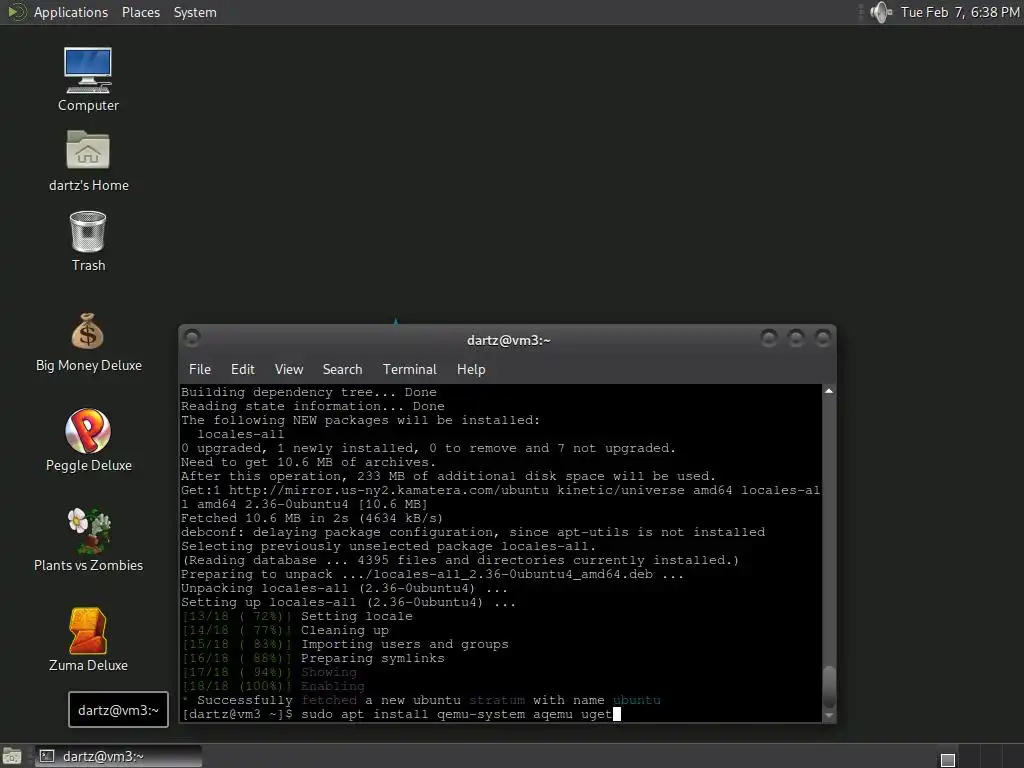
Task: Click 'Importing users and groups' line
Action: click(x=345, y=645)
